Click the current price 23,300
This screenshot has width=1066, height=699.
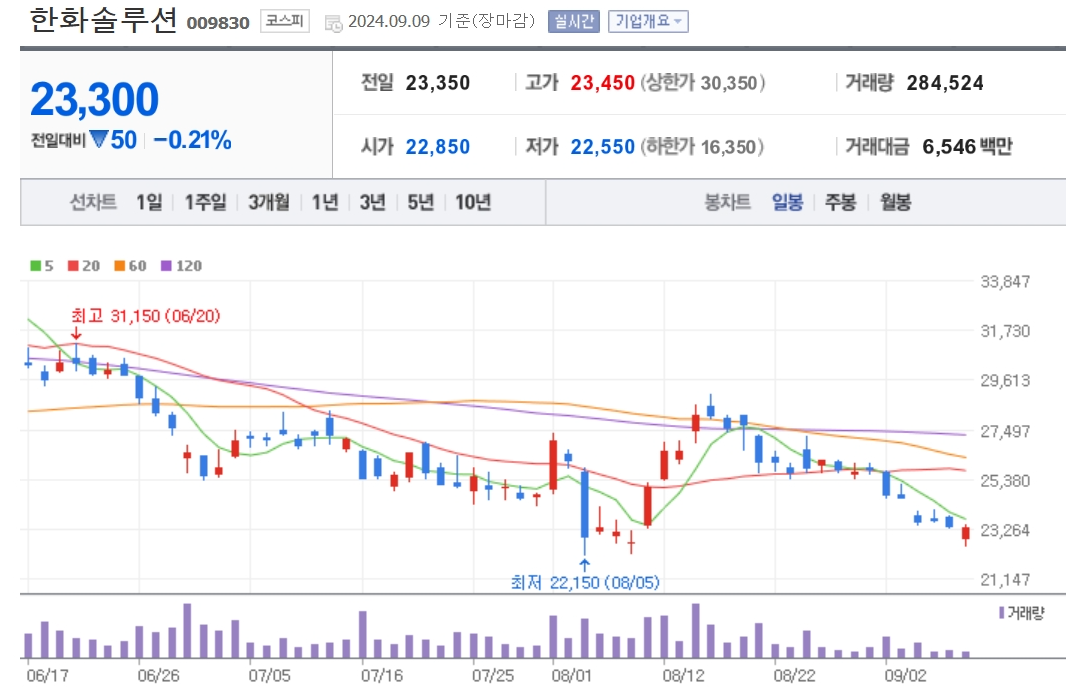click(94, 99)
